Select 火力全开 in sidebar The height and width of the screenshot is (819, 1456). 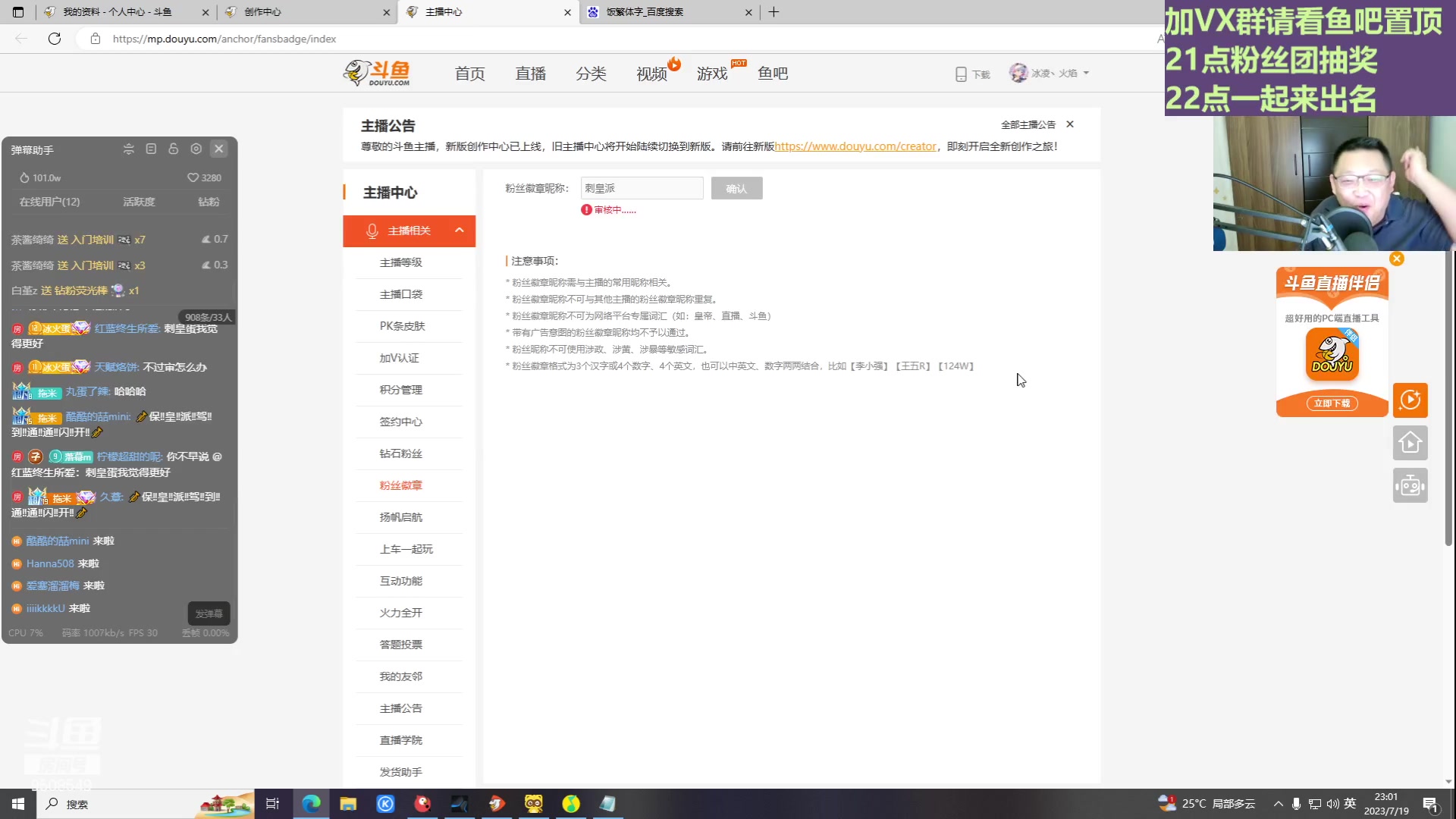coord(401,613)
